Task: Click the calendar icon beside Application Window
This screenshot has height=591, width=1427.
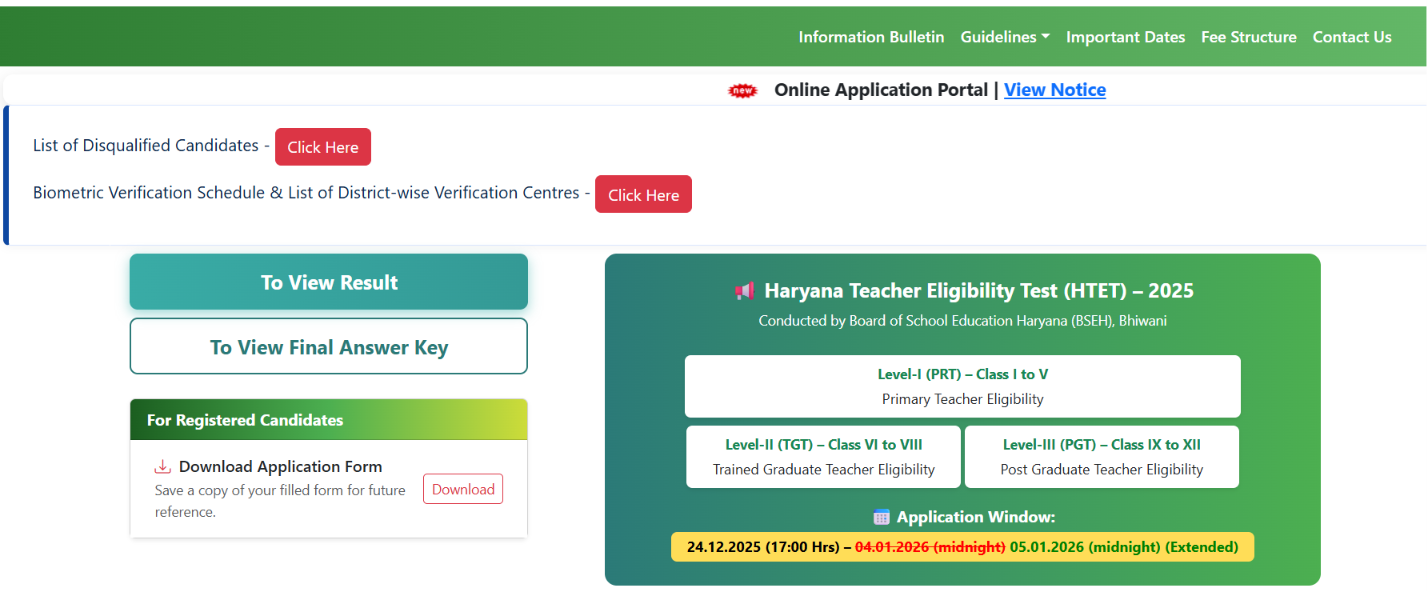Action: pyautogui.click(x=882, y=517)
